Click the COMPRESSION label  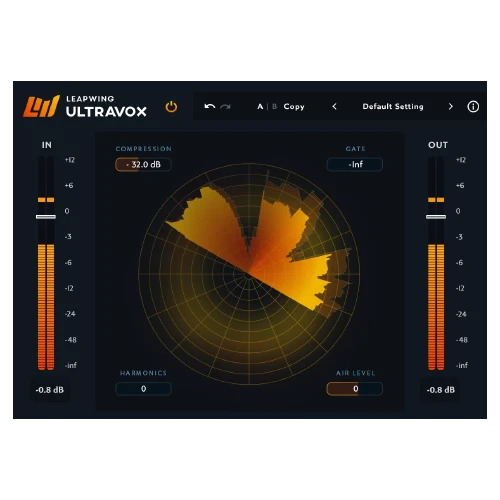[x=144, y=149]
